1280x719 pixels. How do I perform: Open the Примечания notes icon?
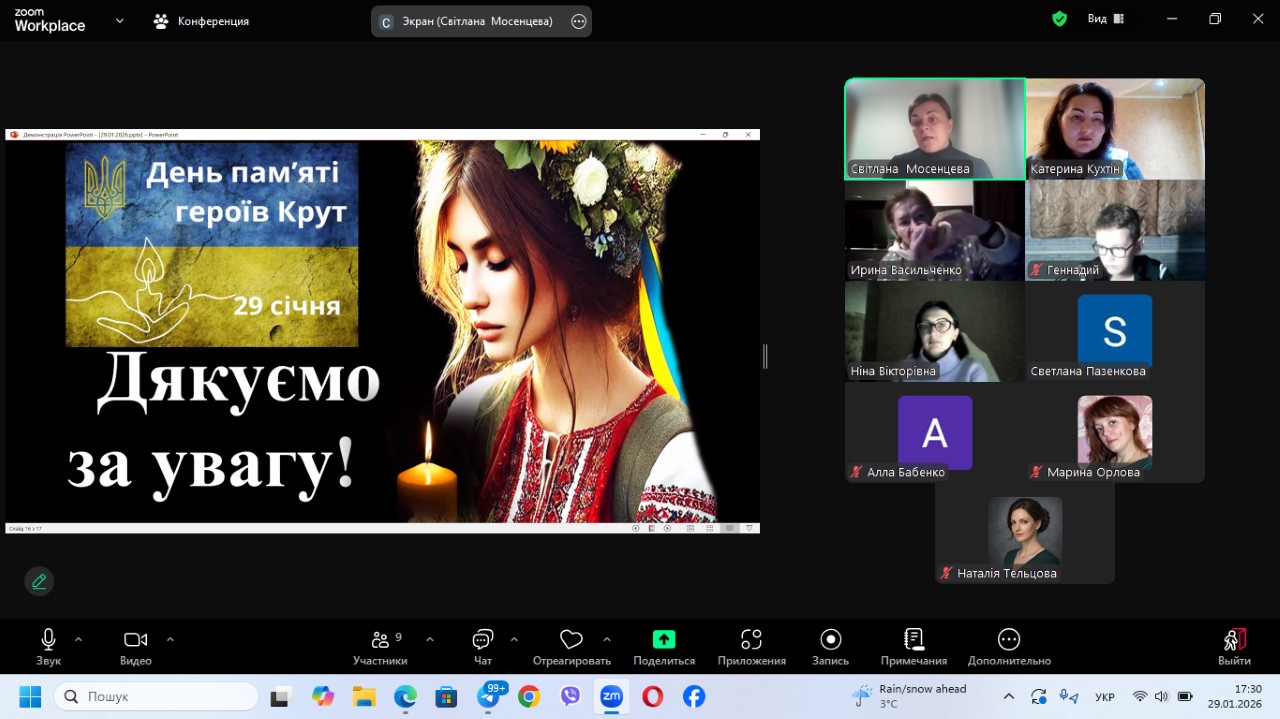click(913, 640)
